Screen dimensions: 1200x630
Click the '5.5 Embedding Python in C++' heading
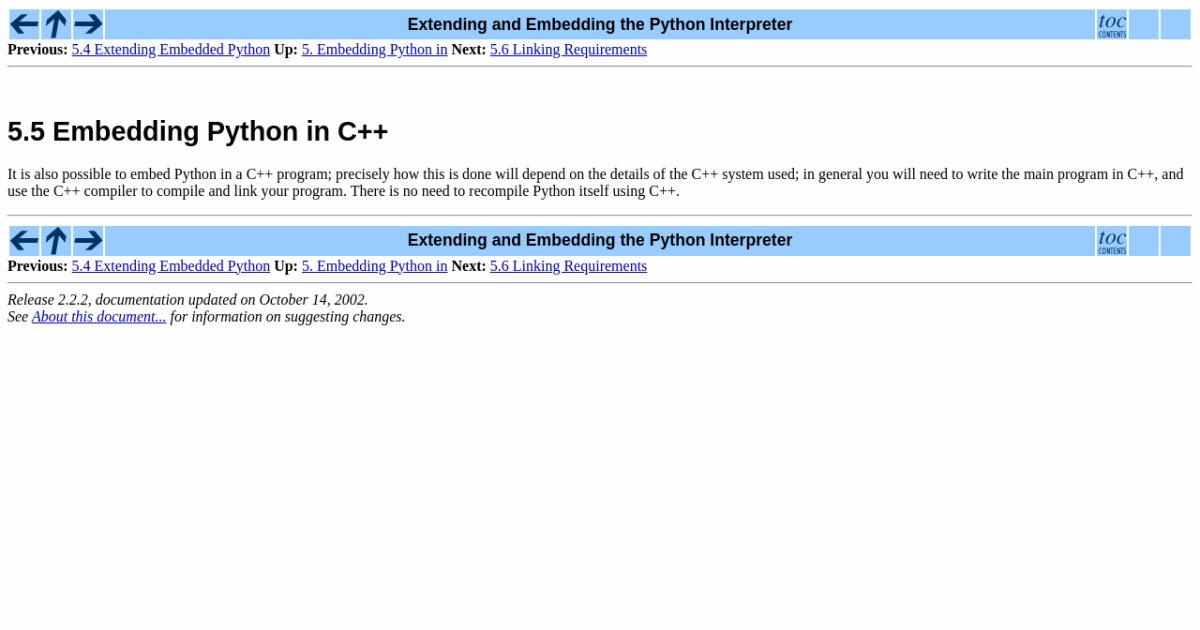click(x=198, y=131)
